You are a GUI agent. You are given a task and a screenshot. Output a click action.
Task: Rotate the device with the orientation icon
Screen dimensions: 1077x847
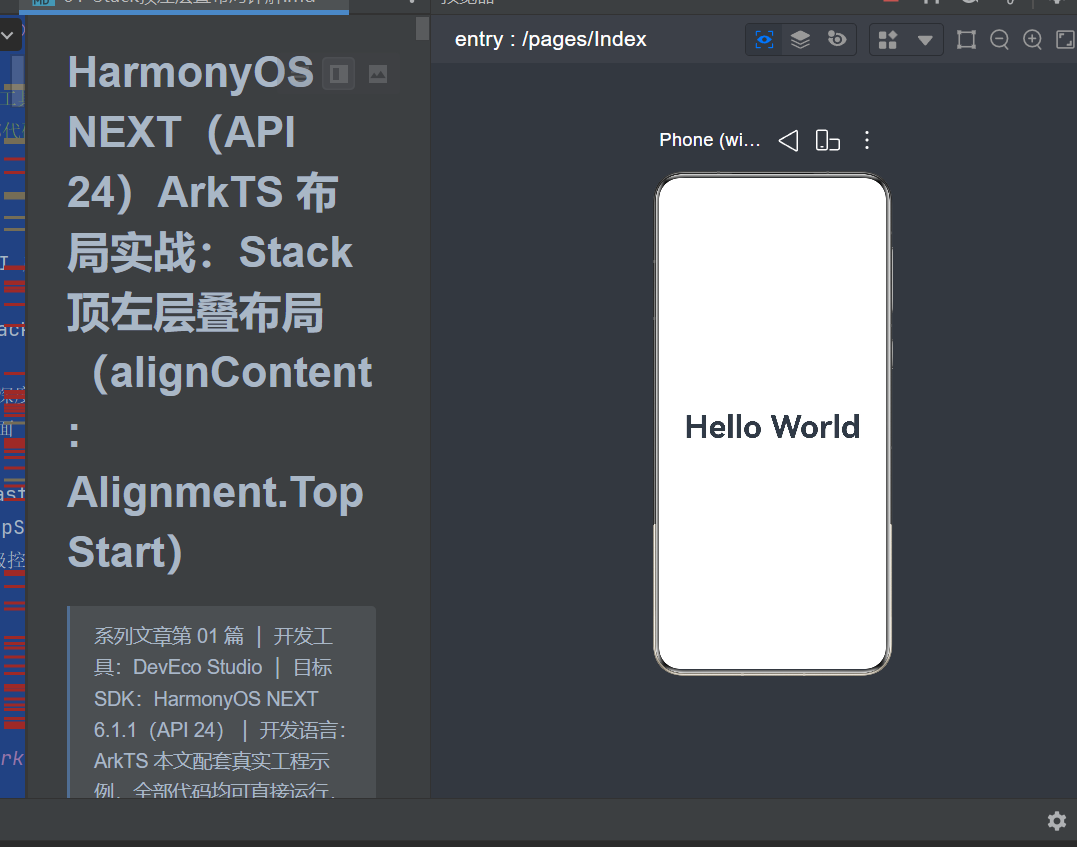(828, 140)
